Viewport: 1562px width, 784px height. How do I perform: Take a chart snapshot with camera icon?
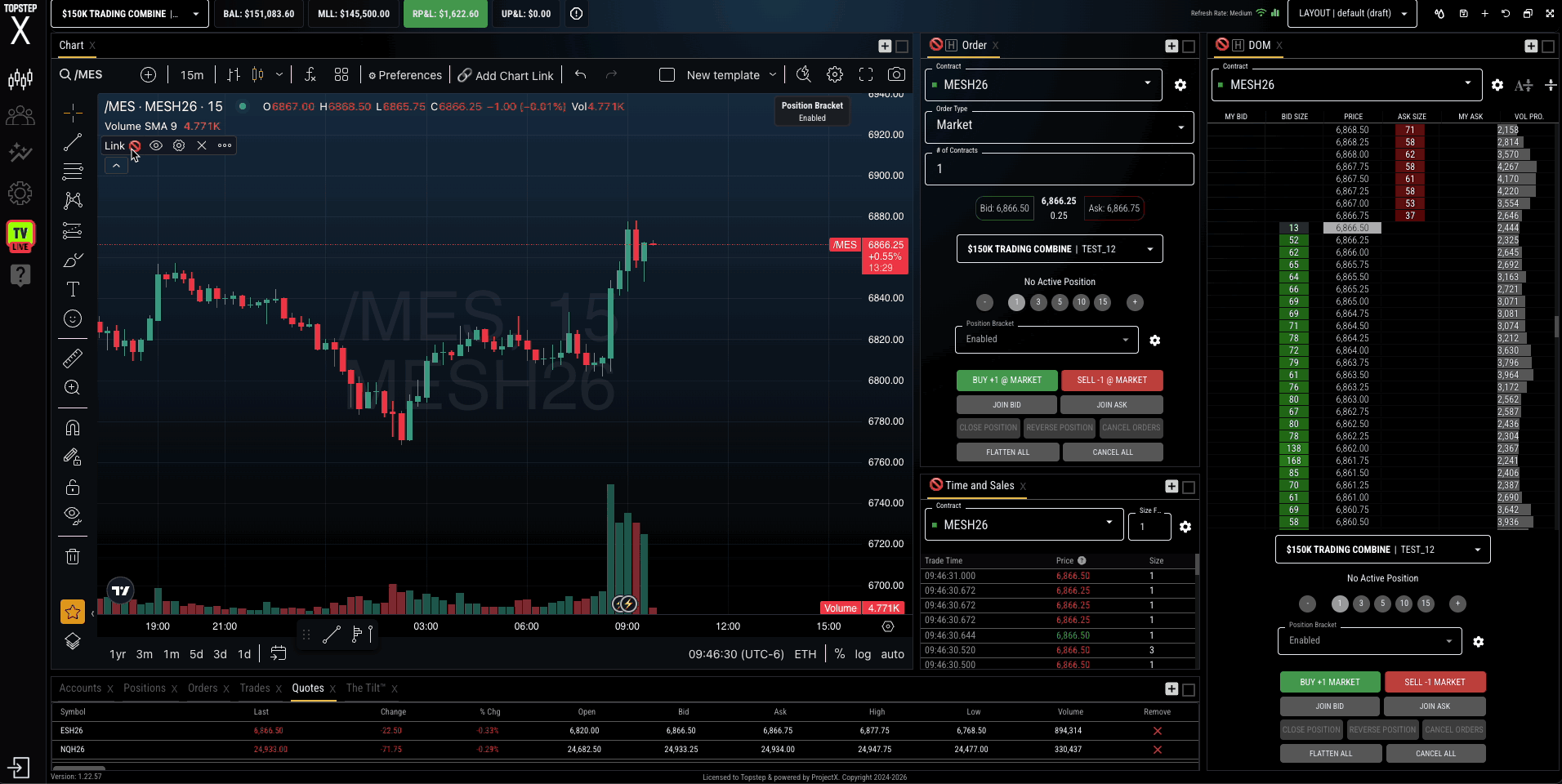[x=896, y=74]
